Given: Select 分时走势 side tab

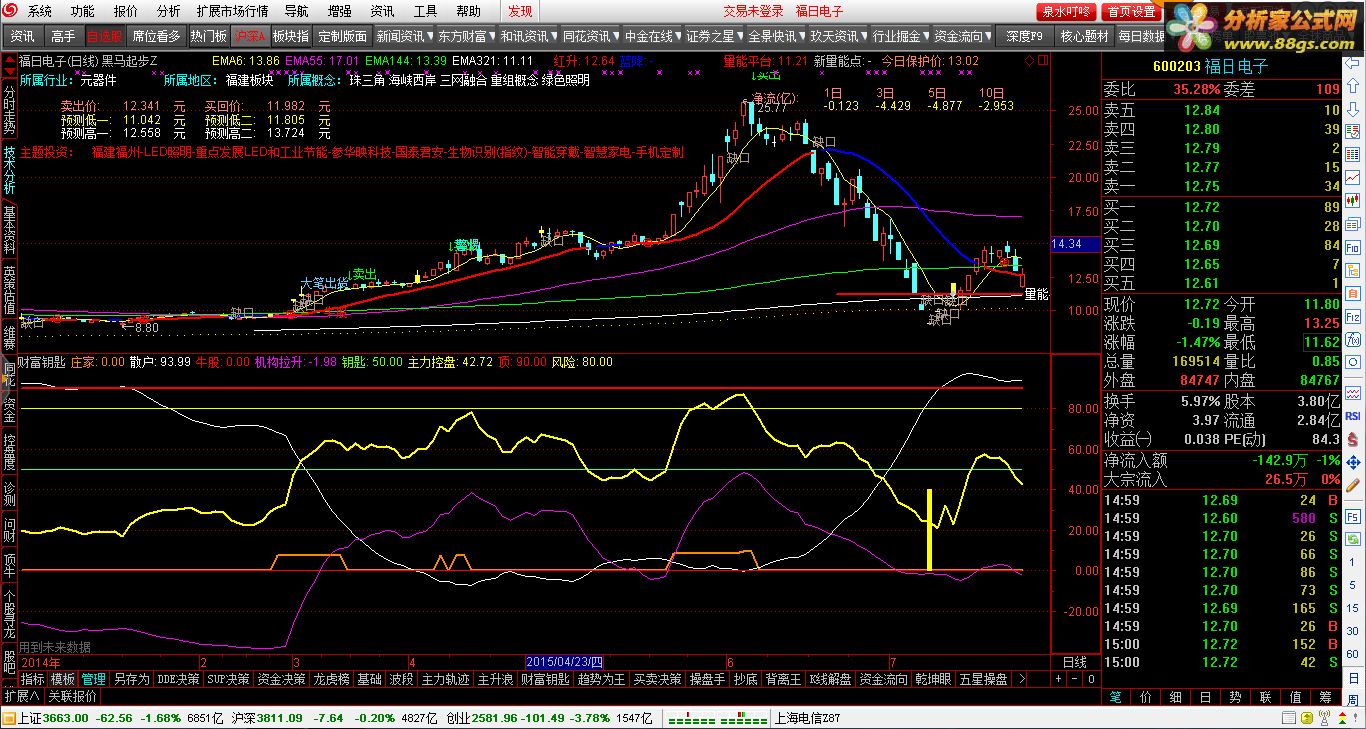Looking at the screenshot, I should [x=9, y=110].
